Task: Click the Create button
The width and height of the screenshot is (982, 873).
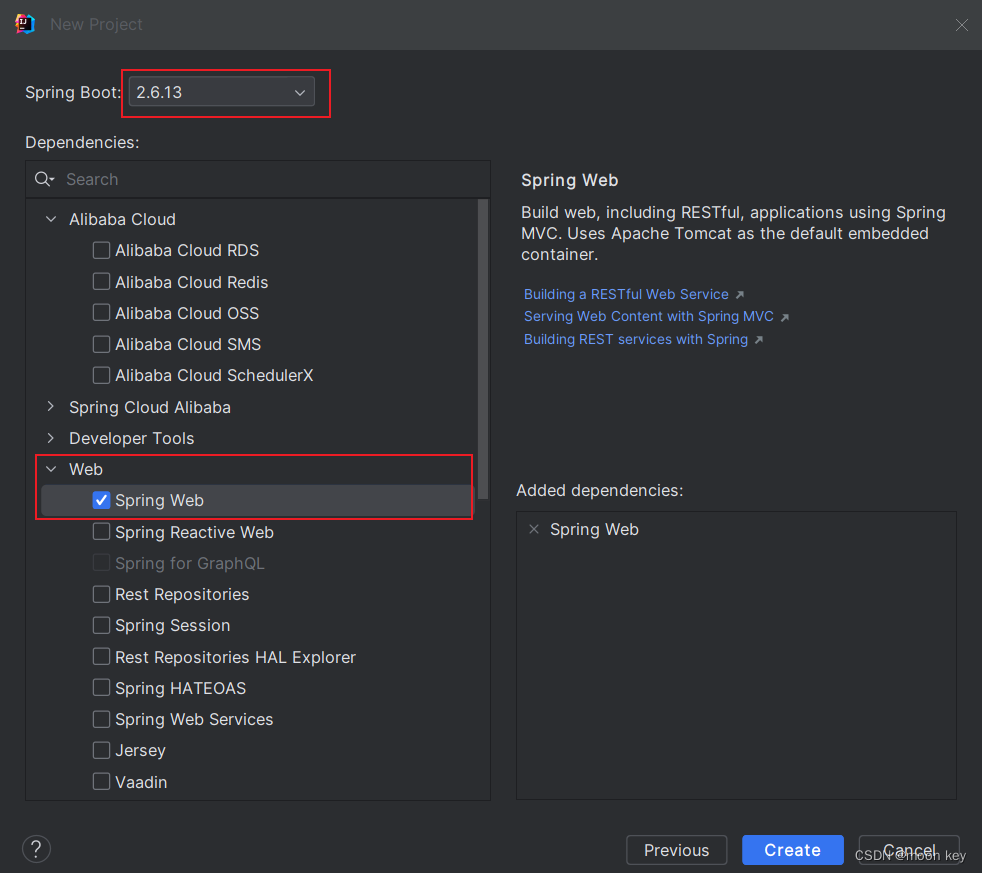Action: (792, 850)
